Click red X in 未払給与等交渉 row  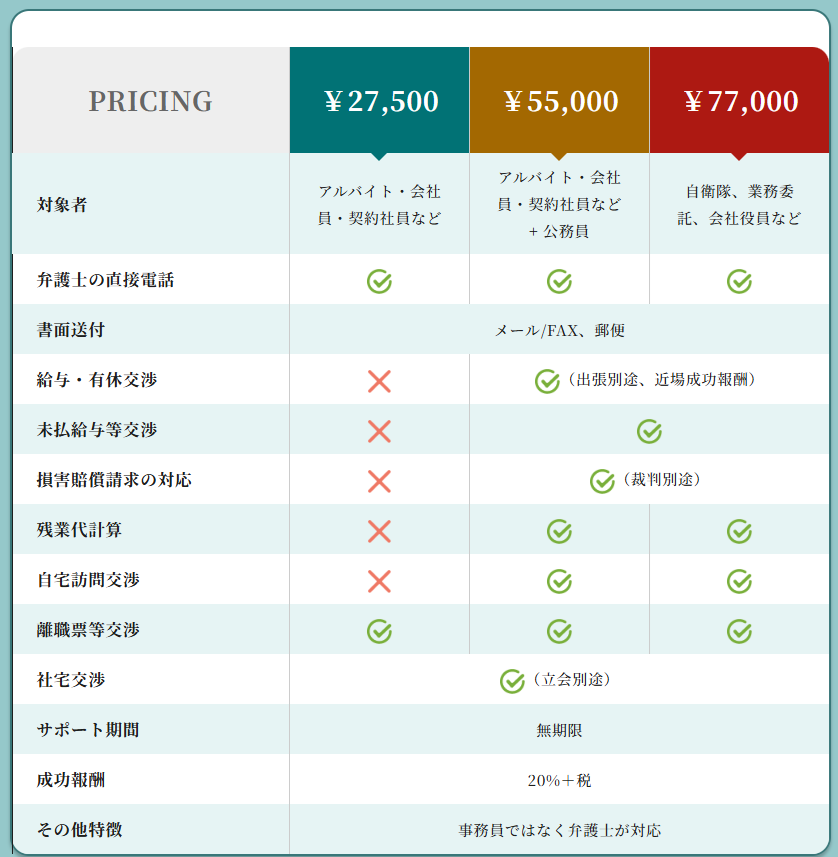tap(379, 431)
